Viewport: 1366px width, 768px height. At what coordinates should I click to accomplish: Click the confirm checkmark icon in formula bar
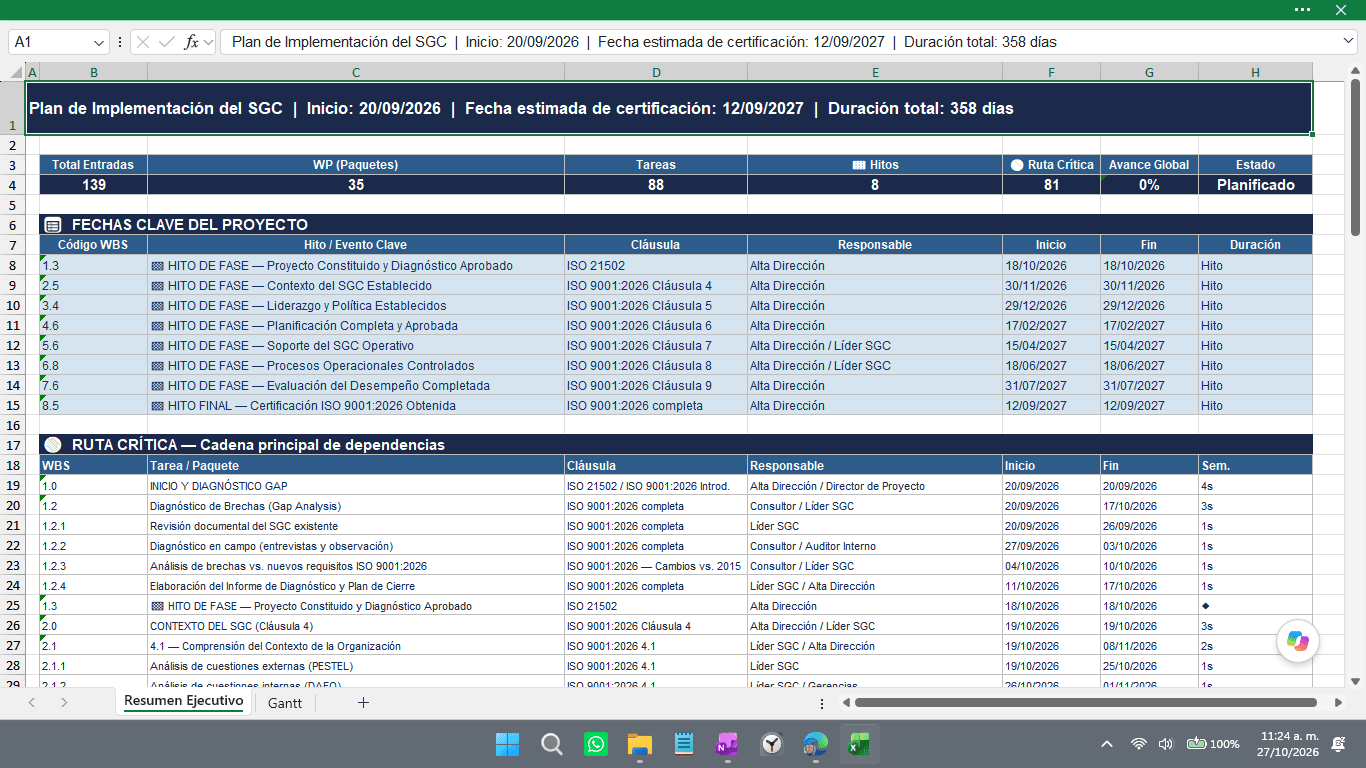tap(167, 42)
